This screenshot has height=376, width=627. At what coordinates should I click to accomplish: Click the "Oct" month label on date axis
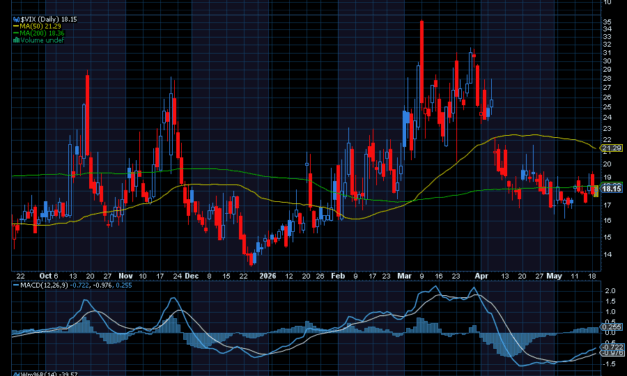(x=45, y=276)
